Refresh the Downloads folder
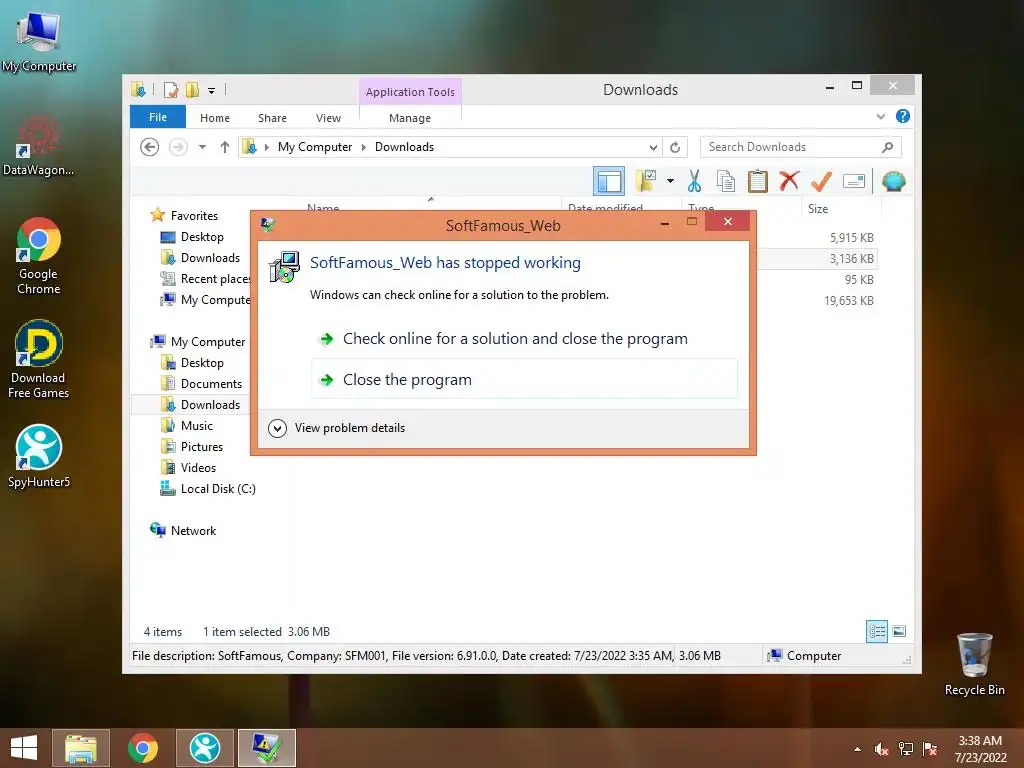The width and height of the screenshot is (1024, 768). [x=675, y=147]
